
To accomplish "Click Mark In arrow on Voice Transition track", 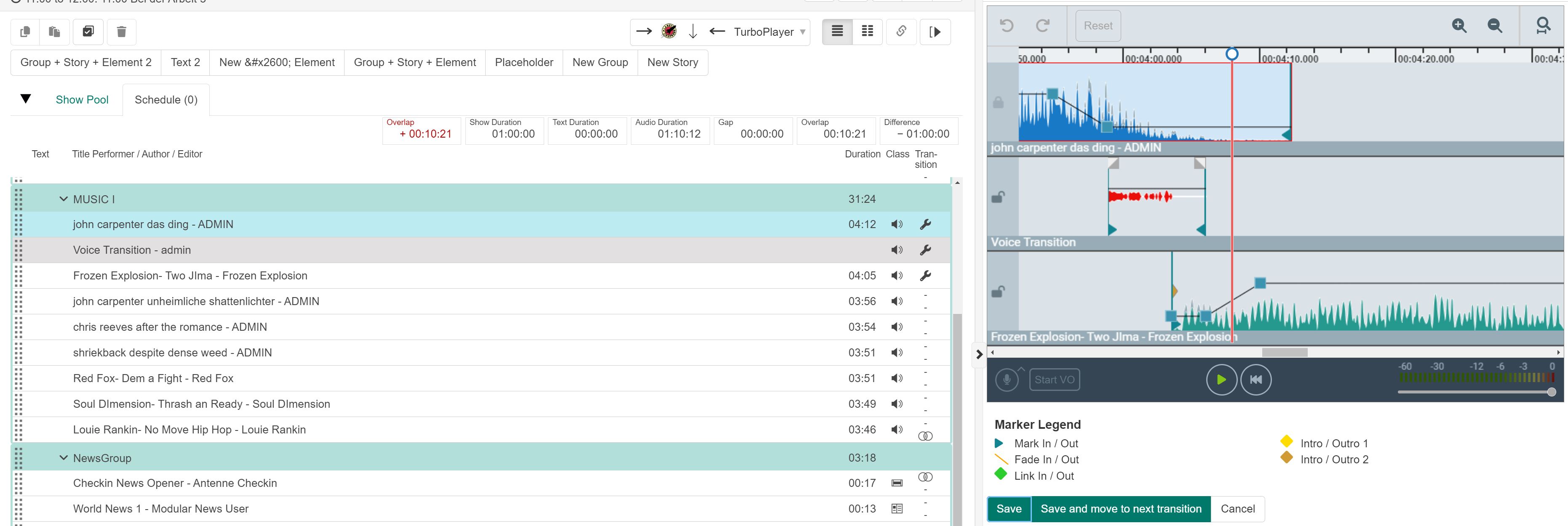I will coord(1113,230).
